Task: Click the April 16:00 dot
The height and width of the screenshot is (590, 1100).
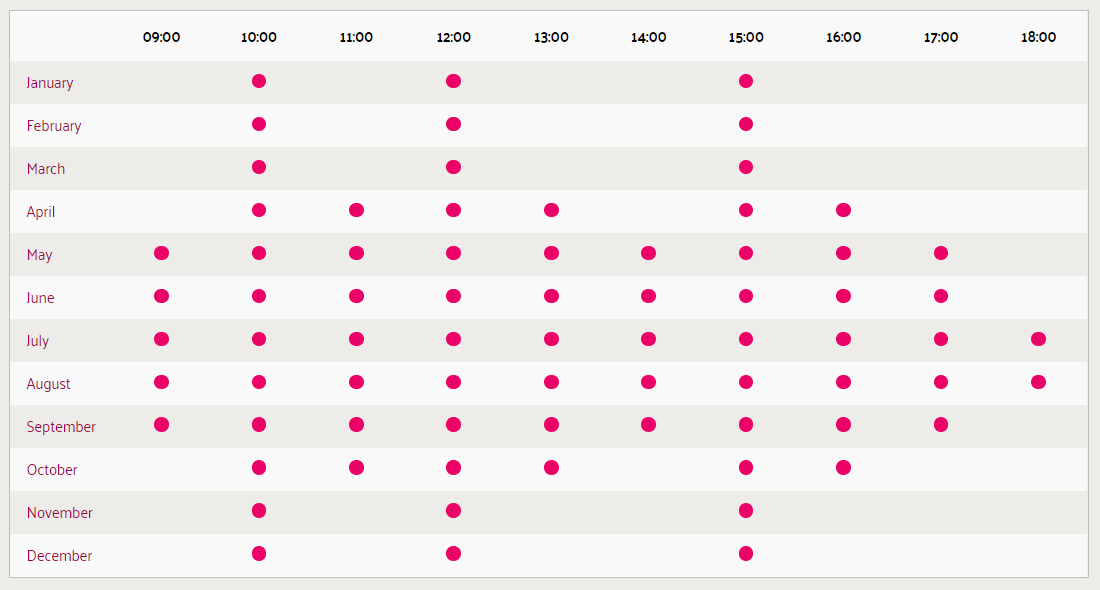Action: (843, 210)
